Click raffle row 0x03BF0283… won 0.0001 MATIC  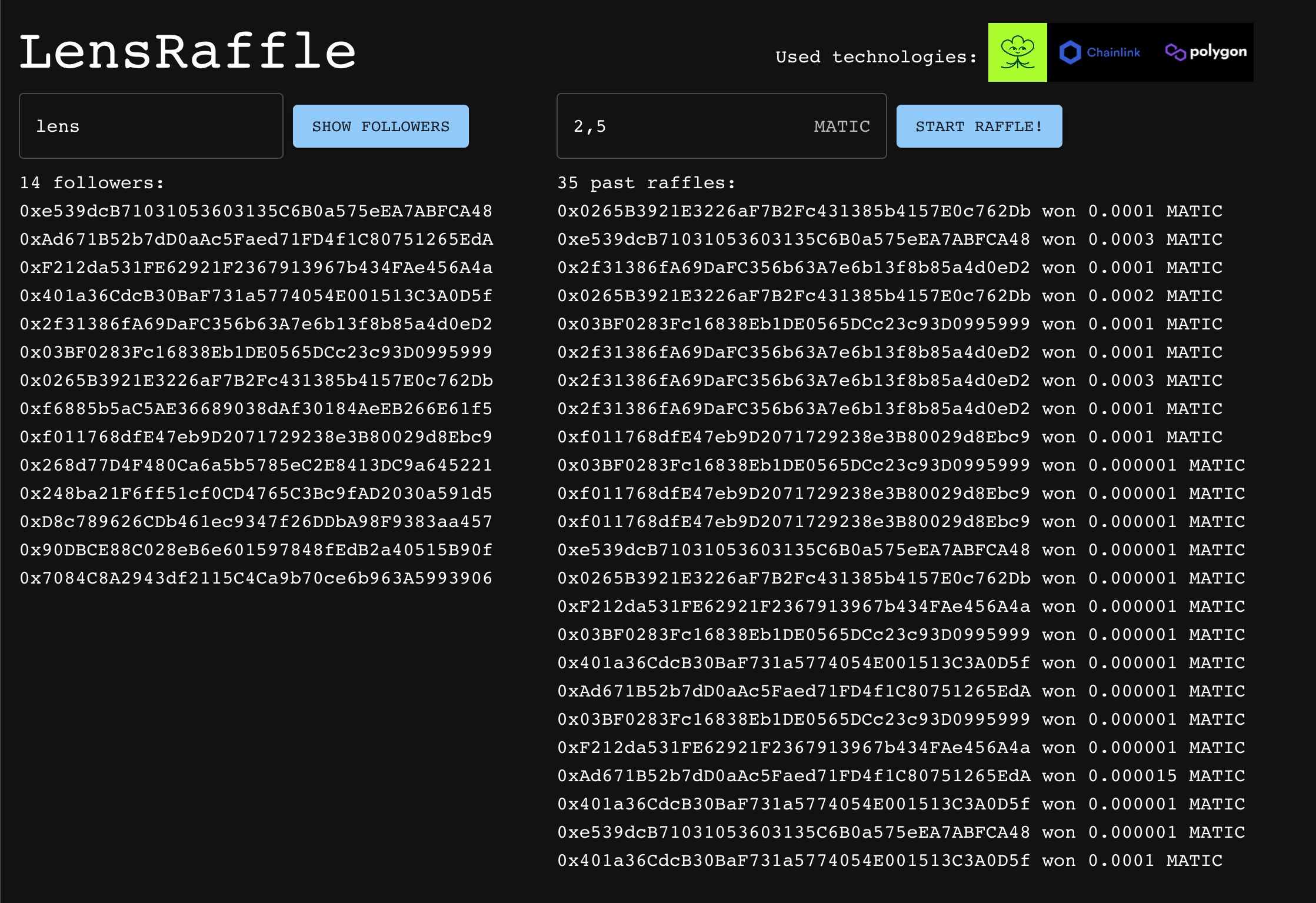pyautogui.click(x=890, y=324)
